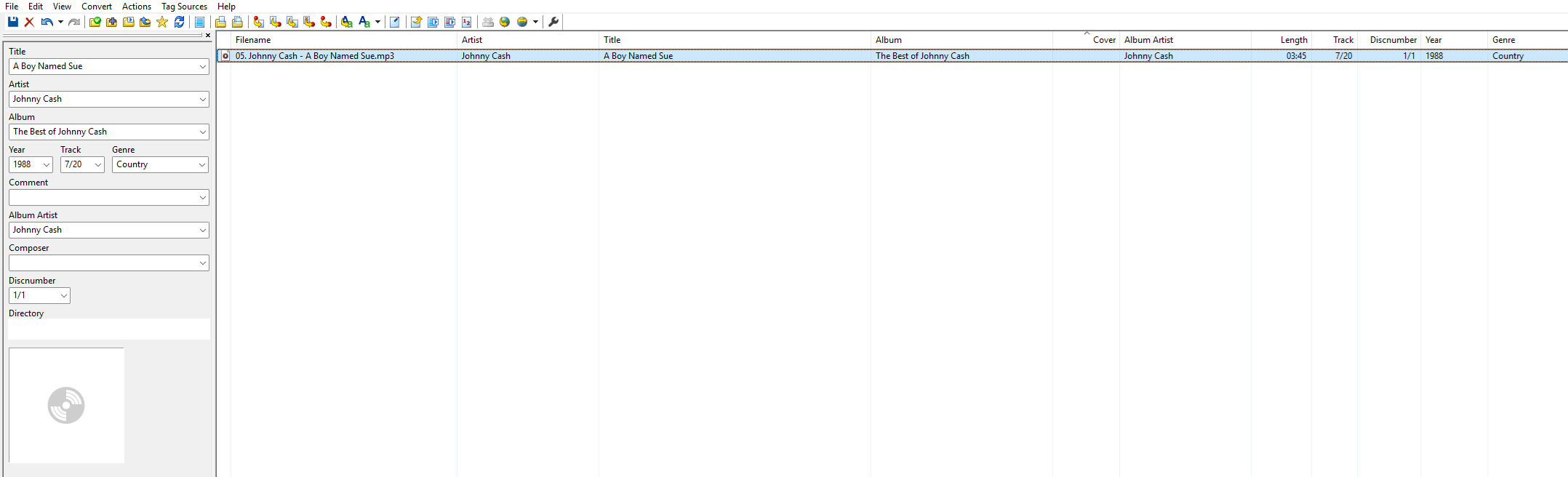Screen dimensions: 1568x477
Task: Click the Quick Actions Aa icon
Action: coord(364,22)
